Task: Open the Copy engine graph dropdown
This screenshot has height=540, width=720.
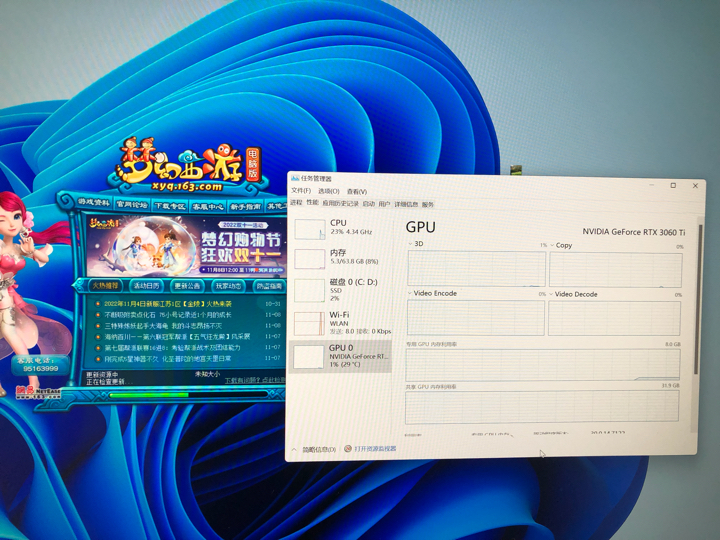Action: pyautogui.click(x=552, y=245)
